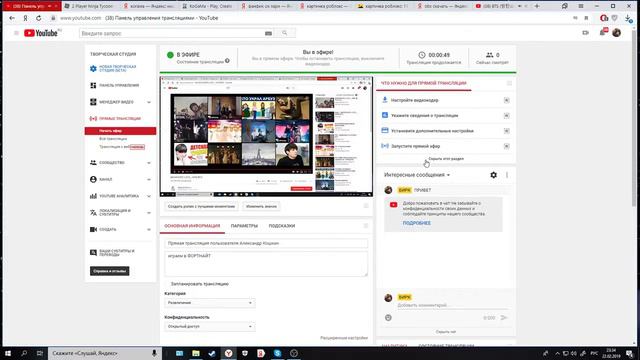
Task: Open the Интересные сообщения chat filter dropdown
Action: pos(417,175)
